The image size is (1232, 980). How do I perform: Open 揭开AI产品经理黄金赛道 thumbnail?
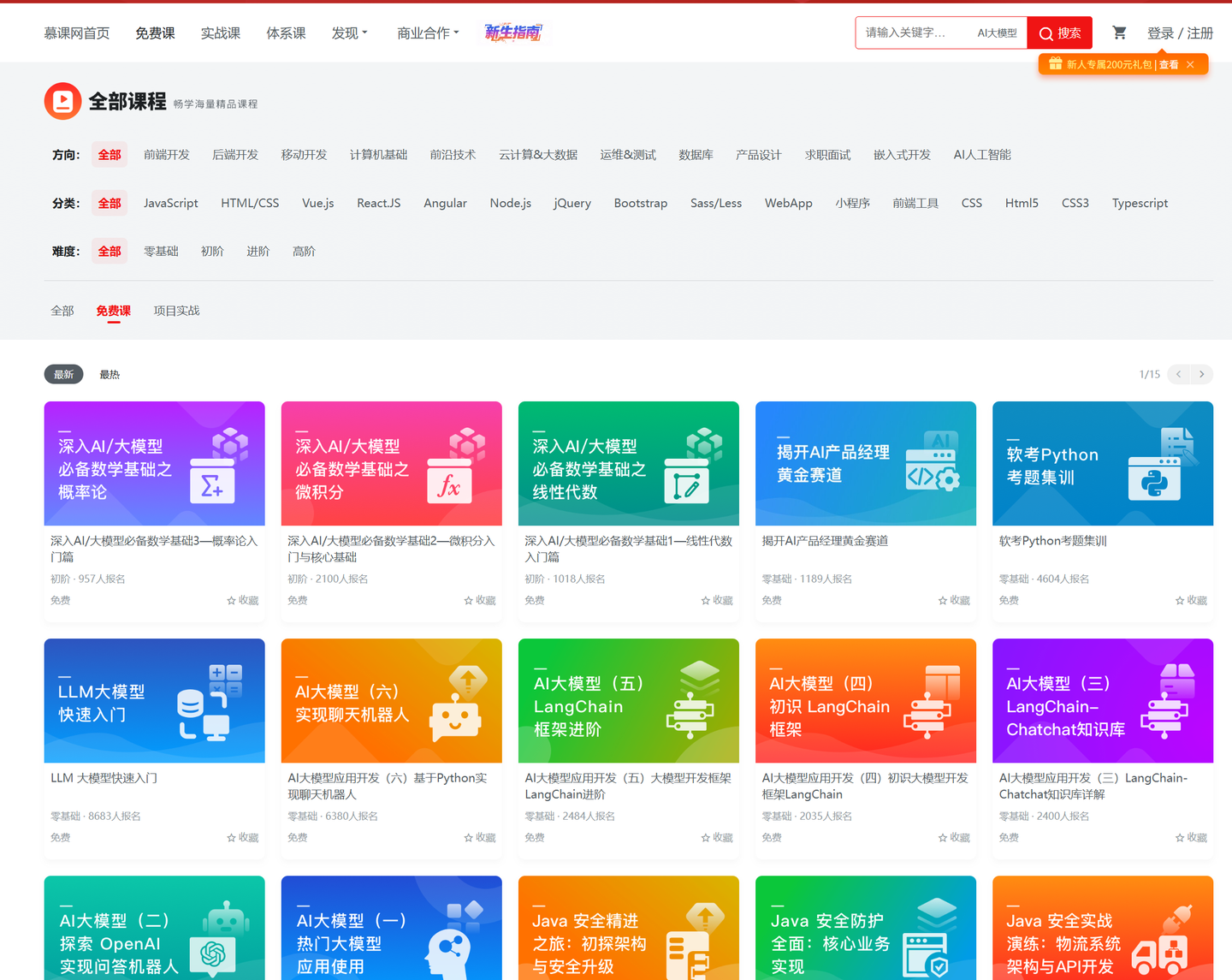pos(866,463)
